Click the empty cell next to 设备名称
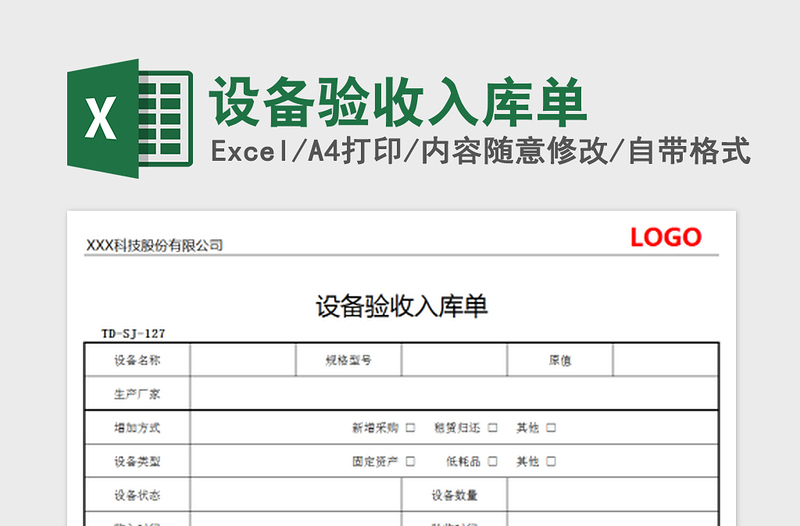 pyautogui.click(x=243, y=360)
